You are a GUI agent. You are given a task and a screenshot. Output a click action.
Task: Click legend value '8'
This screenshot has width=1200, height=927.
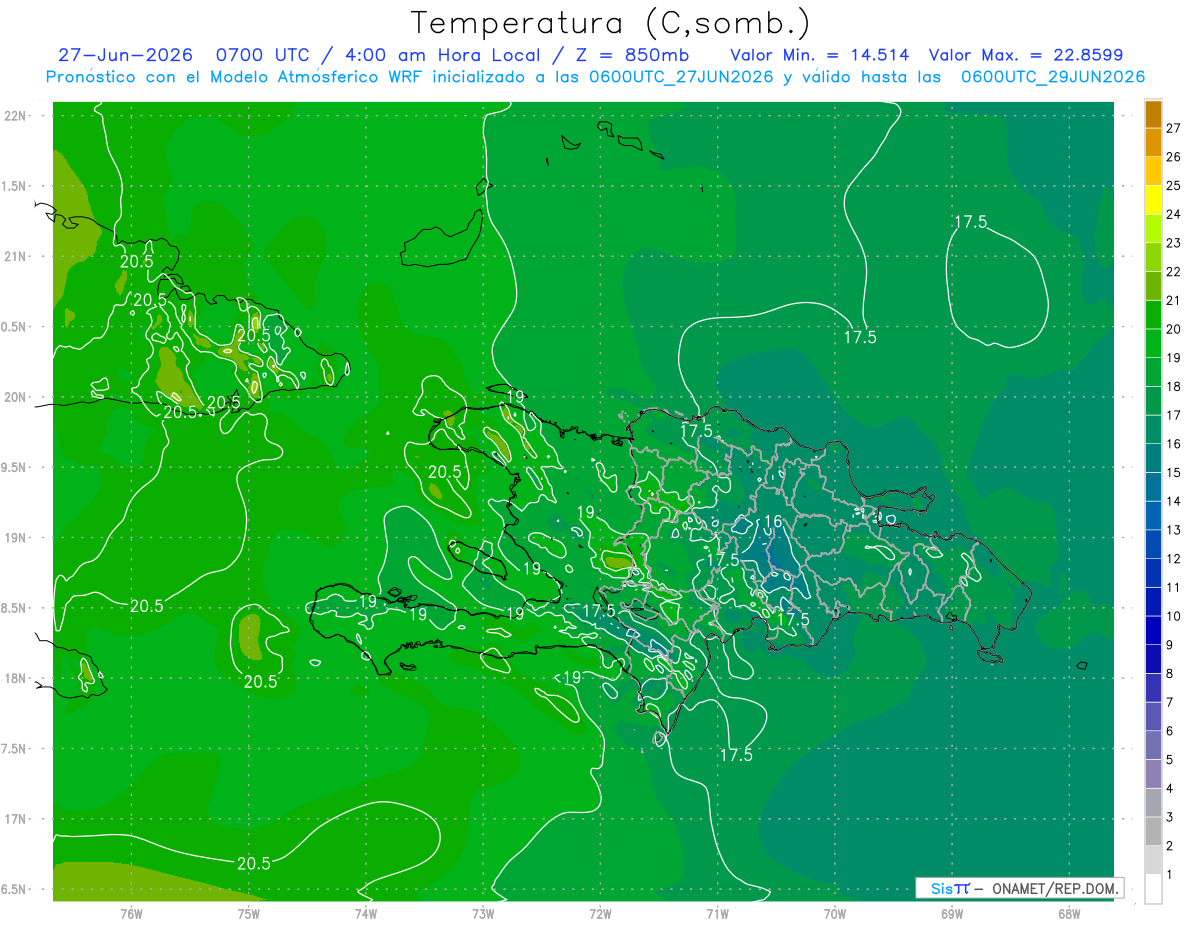[x=1170, y=674]
